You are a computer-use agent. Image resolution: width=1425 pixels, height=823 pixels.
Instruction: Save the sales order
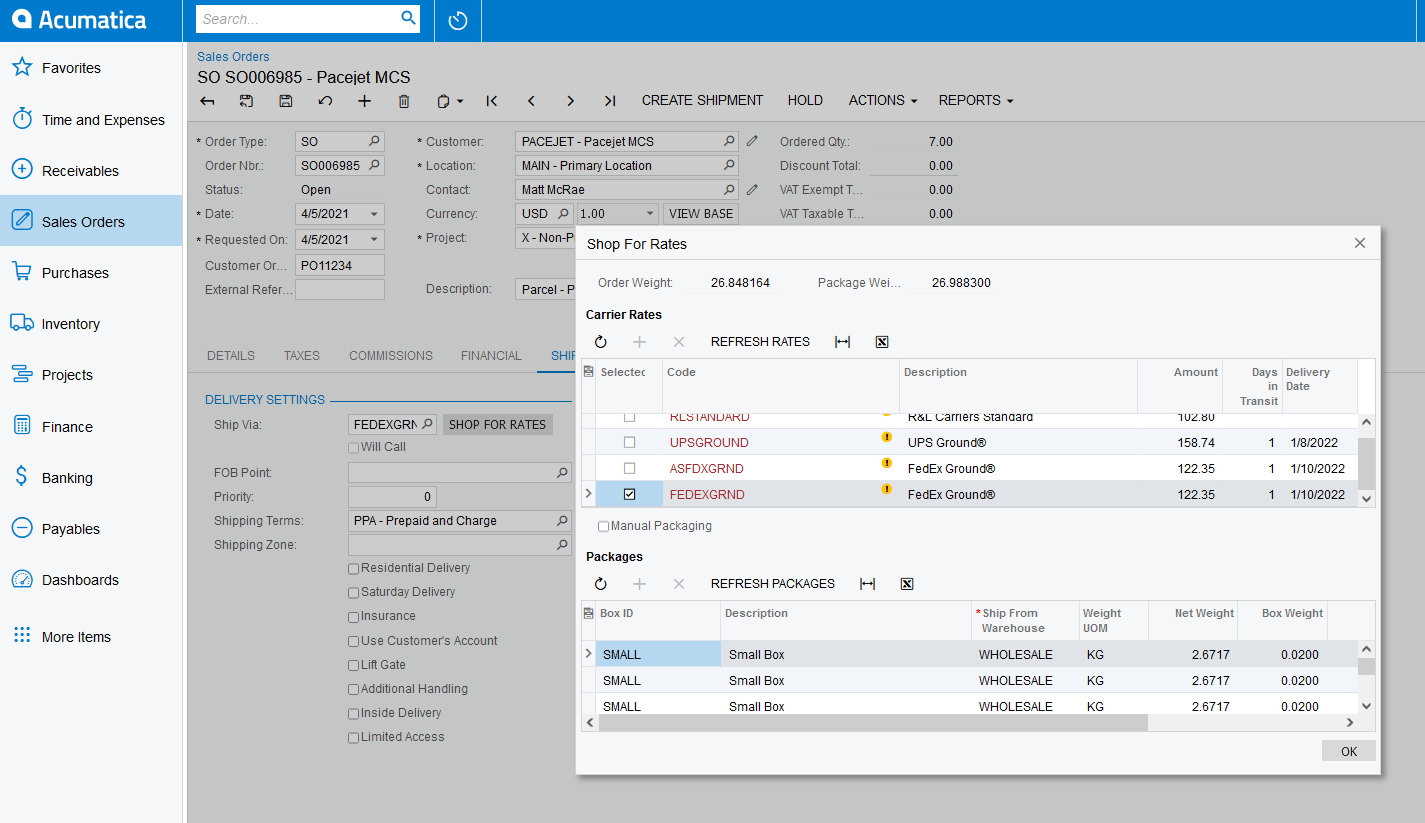click(x=286, y=101)
